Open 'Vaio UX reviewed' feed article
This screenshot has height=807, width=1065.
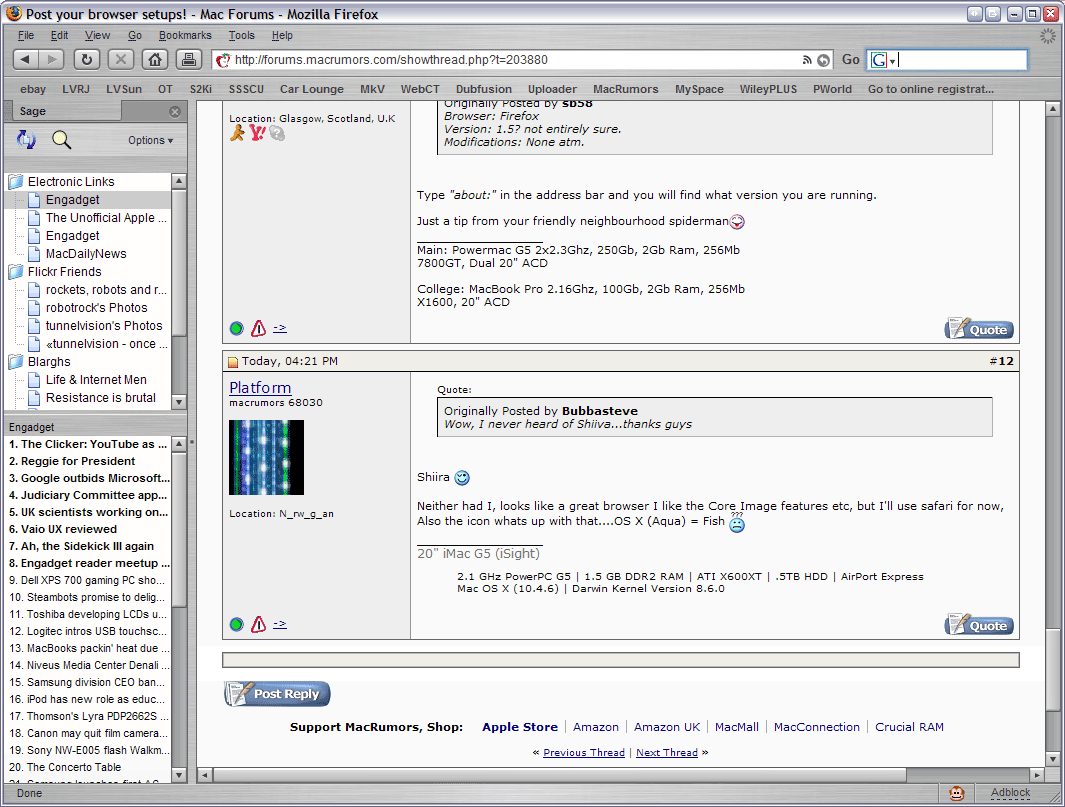62,529
